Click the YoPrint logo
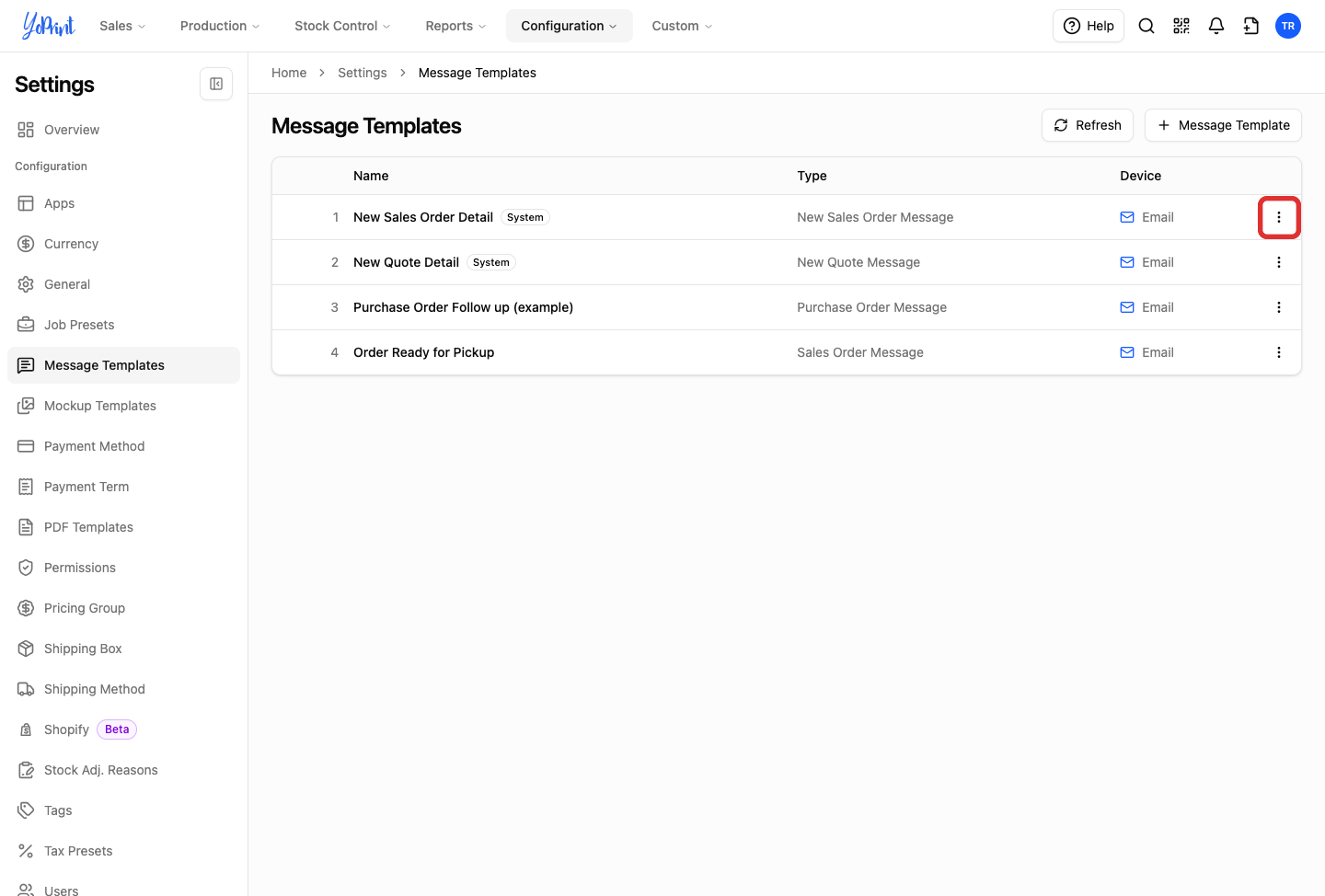This screenshot has width=1325, height=896. coord(49,26)
